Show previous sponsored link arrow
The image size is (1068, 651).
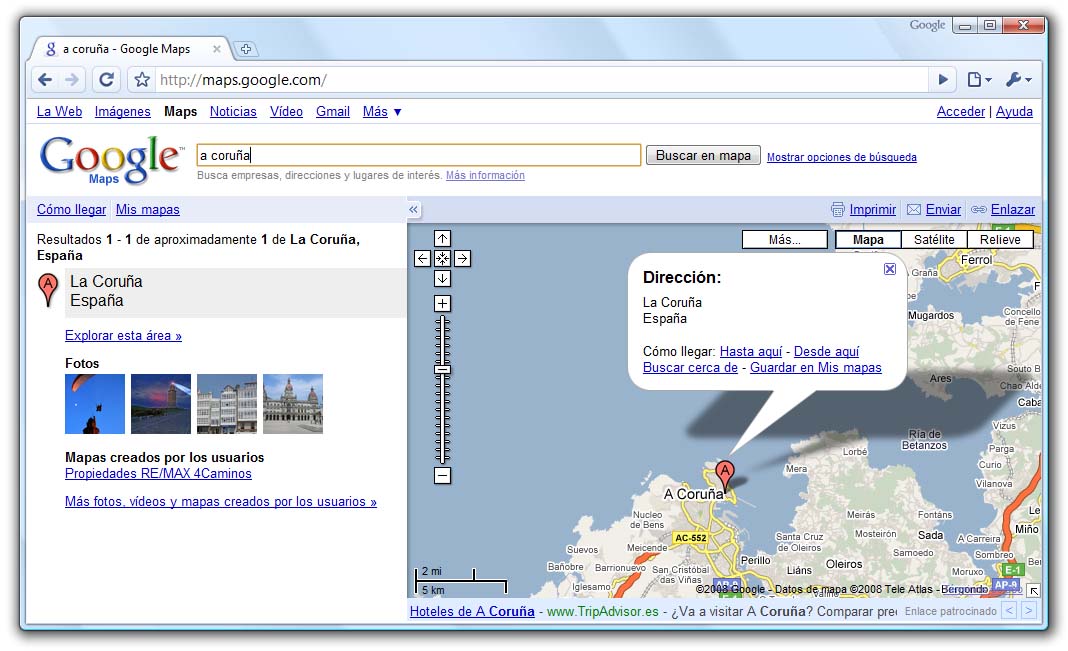point(1009,611)
